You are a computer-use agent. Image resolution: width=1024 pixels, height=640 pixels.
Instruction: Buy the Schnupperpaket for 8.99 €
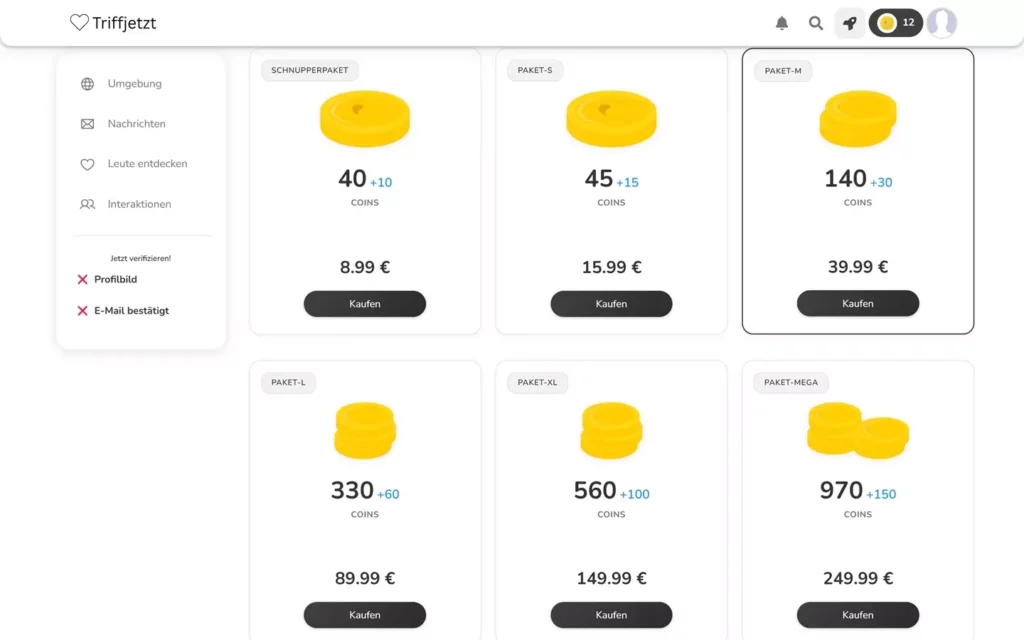point(365,304)
